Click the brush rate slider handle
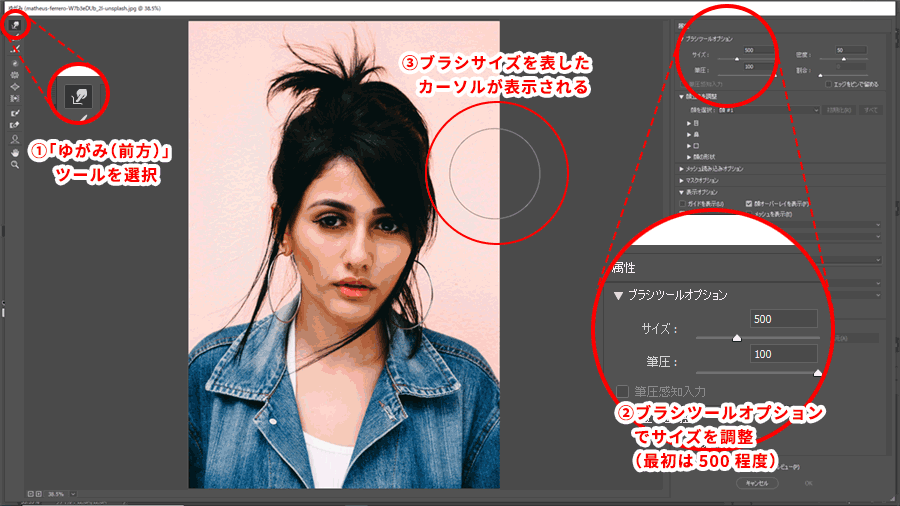Viewport: 900px width, 506px height. click(820, 75)
